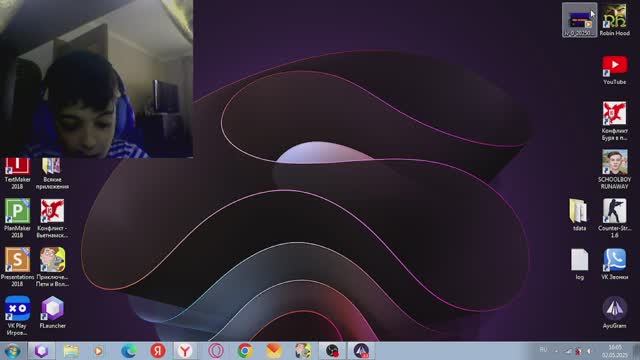Viewport: 640px width, 360px height.
Task: Open Opera browser in taskbar
Action: pos(216,351)
